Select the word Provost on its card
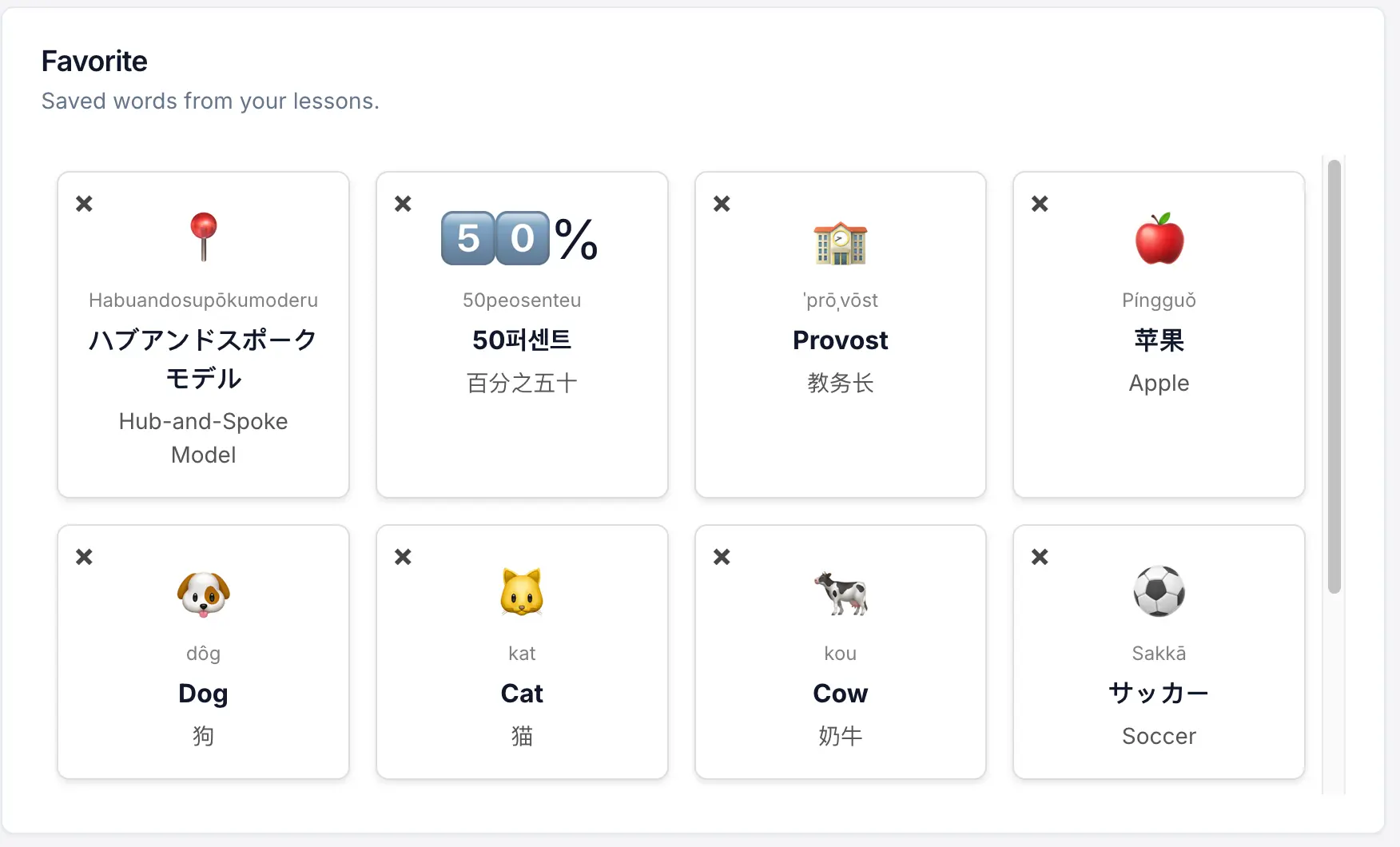The image size is (1400, 847). (840, 340)
